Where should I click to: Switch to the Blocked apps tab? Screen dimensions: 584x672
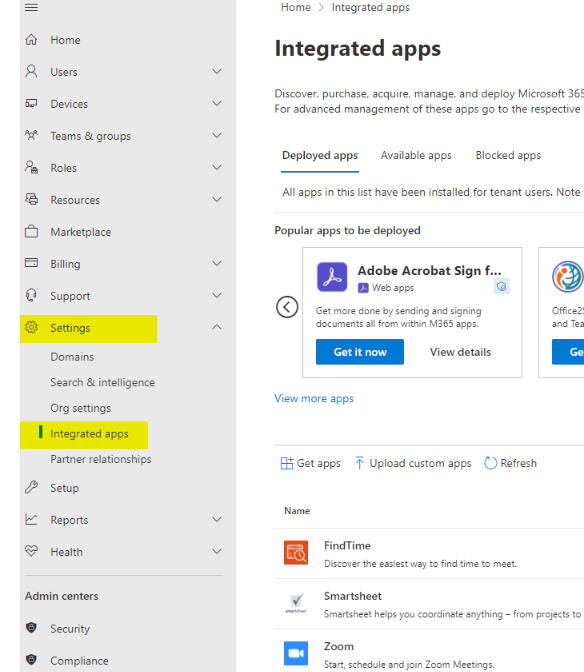(508, 156)
